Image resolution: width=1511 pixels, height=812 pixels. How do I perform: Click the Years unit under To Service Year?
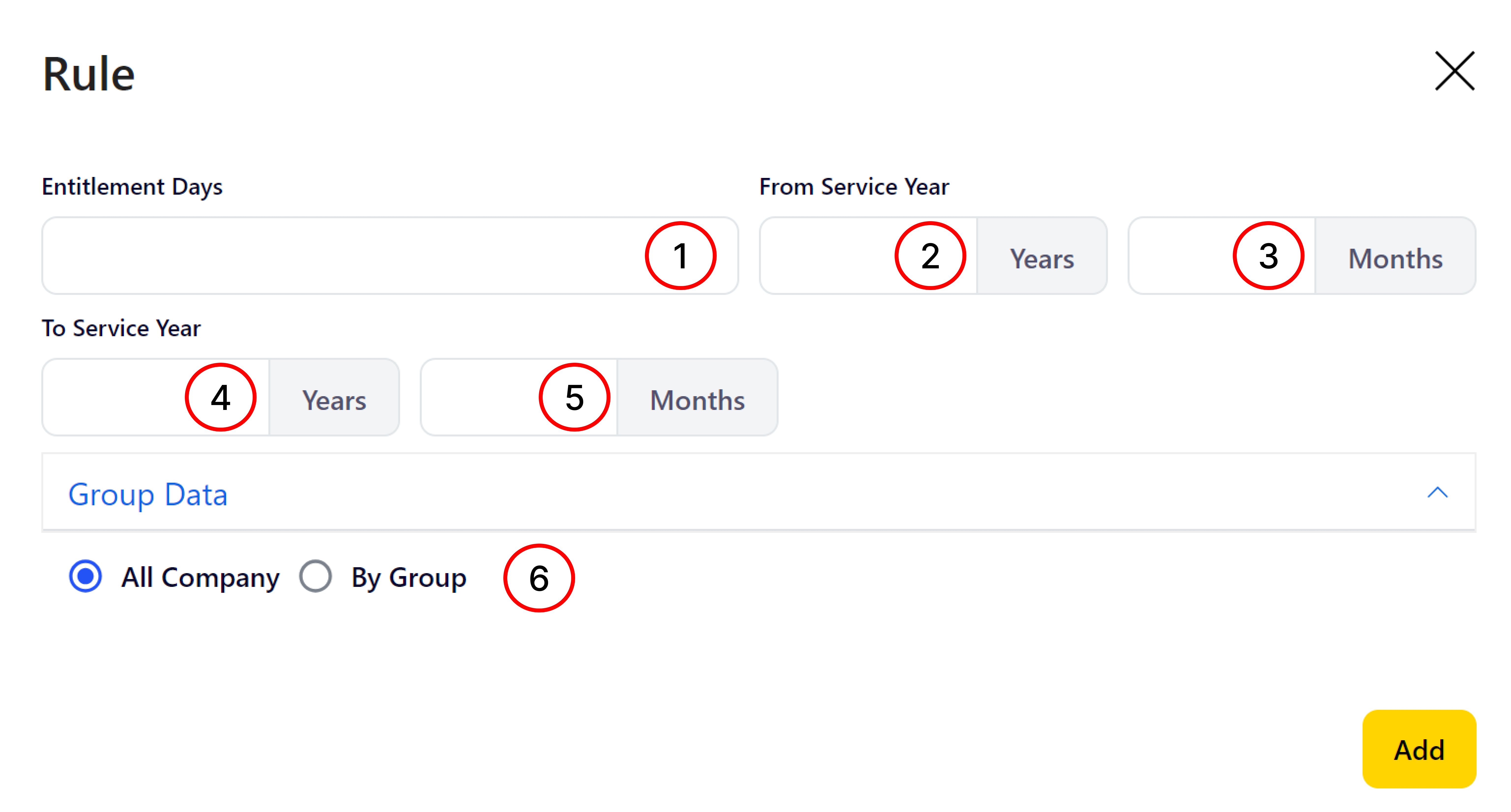(334, 397)
